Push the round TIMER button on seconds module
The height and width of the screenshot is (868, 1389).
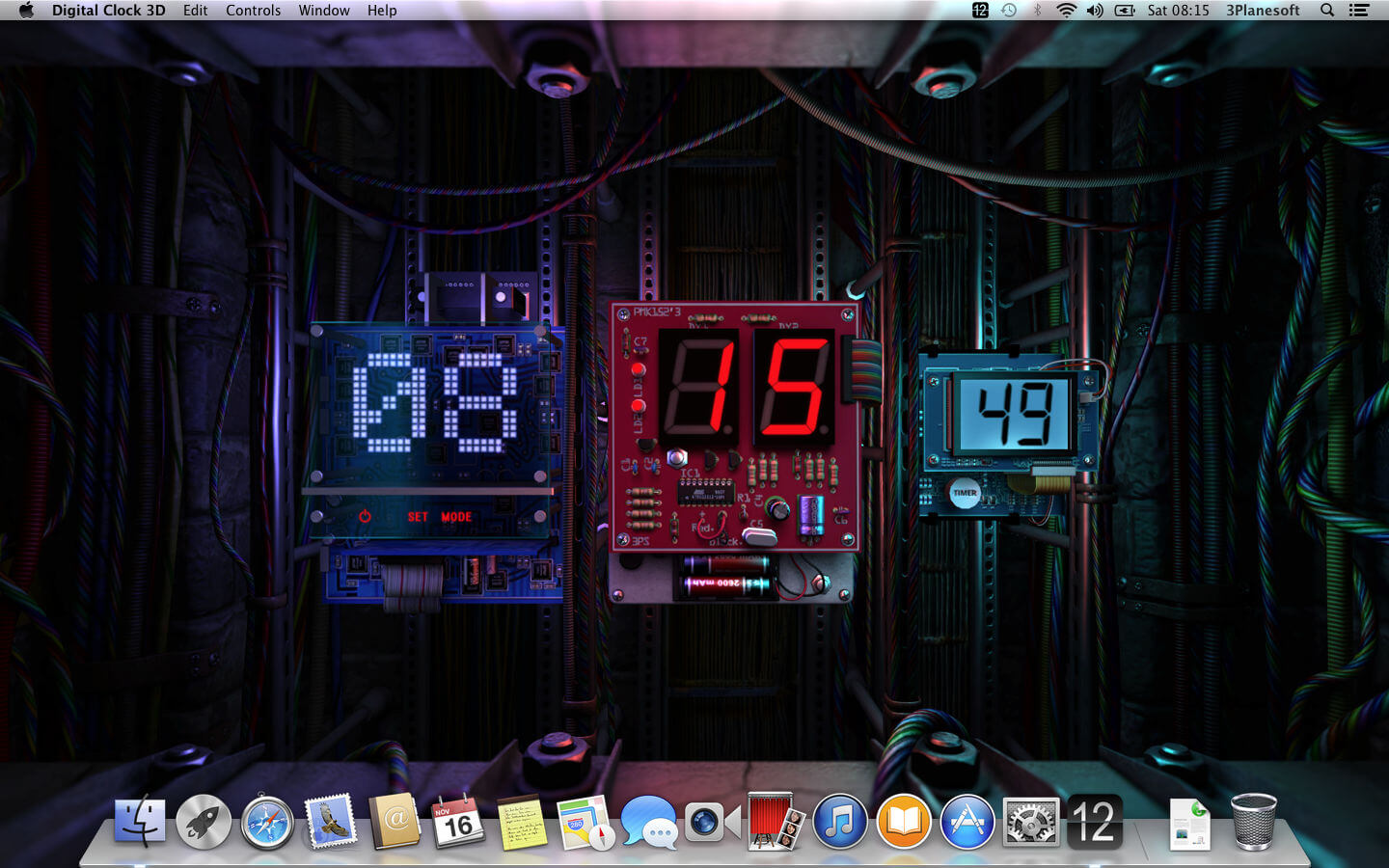pos(965,493)
